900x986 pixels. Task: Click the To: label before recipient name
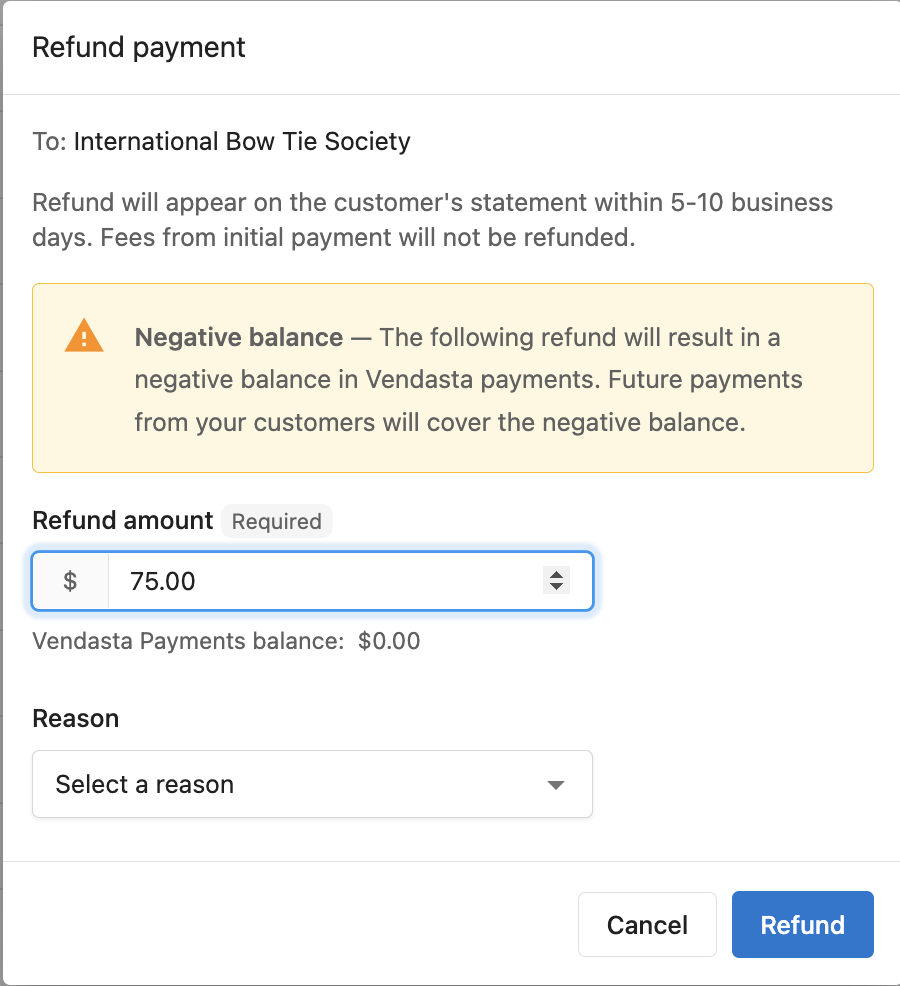click(x=50, y=141)
